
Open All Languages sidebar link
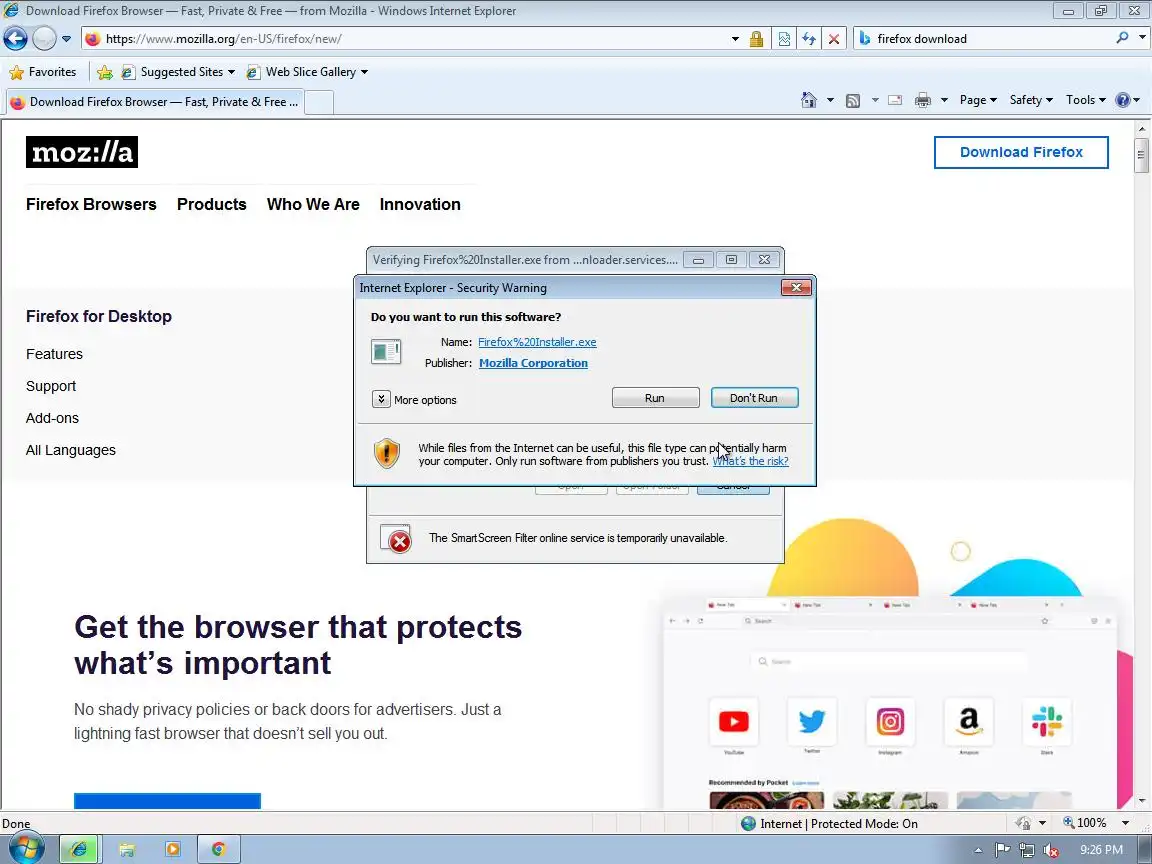(71, 450)
